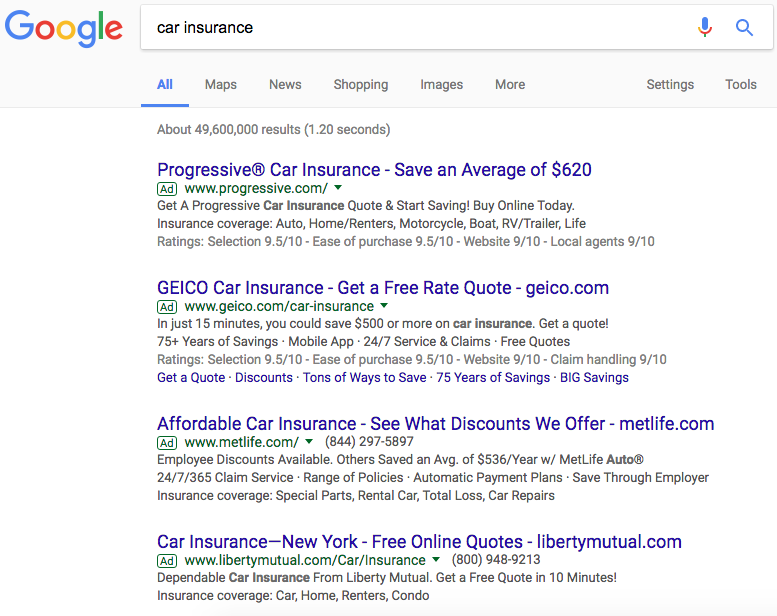Open the More search categories menu
This screenshot has width=777, height=616.
click(510, 85)
